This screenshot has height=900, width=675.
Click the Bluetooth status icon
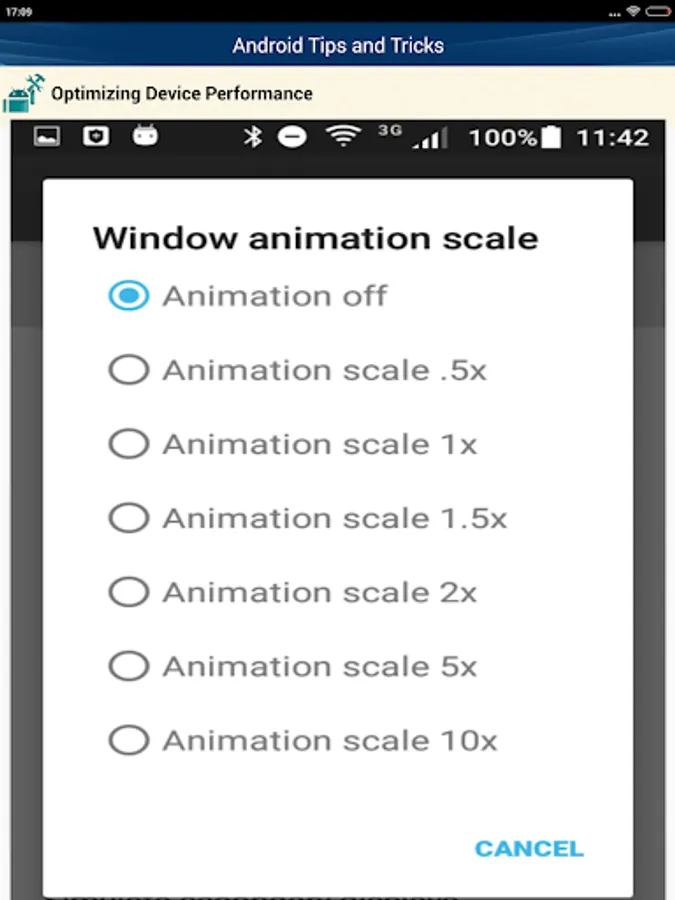253,137
